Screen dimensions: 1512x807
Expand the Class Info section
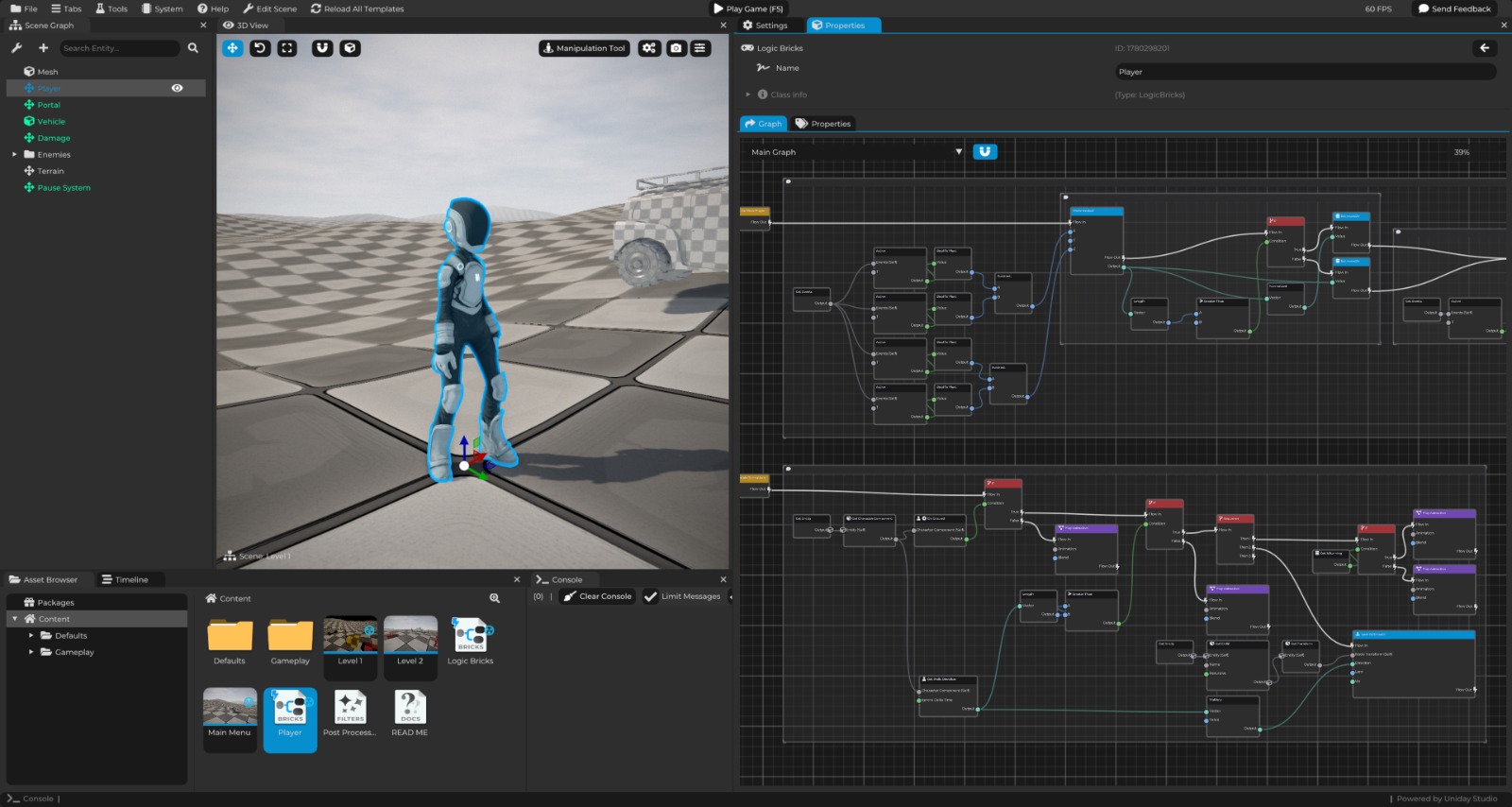(x=748, y=94)
